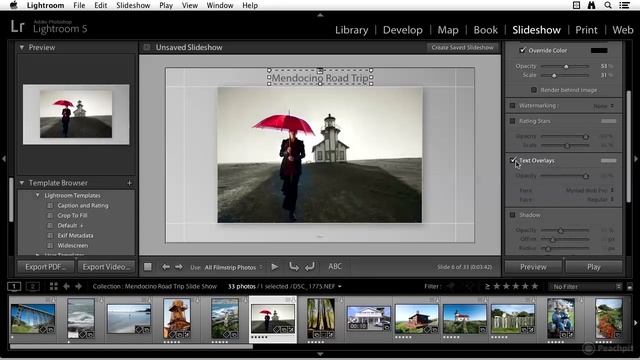
Task: Open Notification Center menu bar icon
Action: tap(624, 5)
